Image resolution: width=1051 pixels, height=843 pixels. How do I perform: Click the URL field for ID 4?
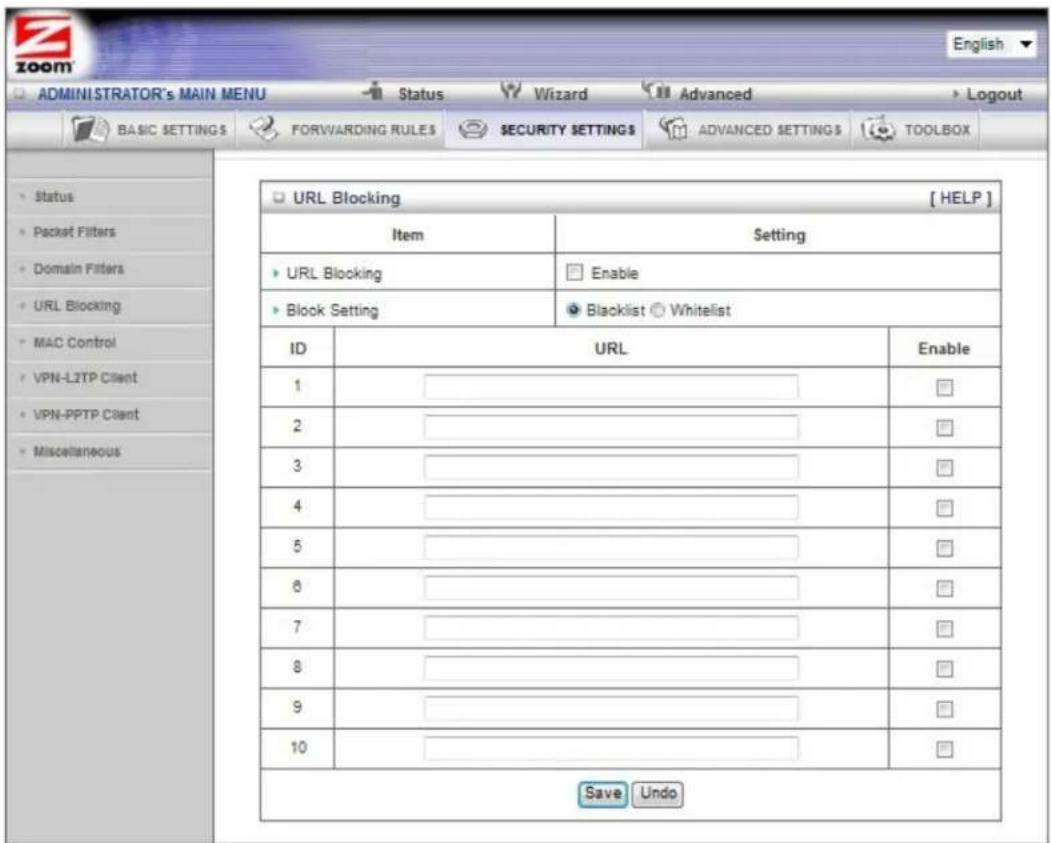611,507
